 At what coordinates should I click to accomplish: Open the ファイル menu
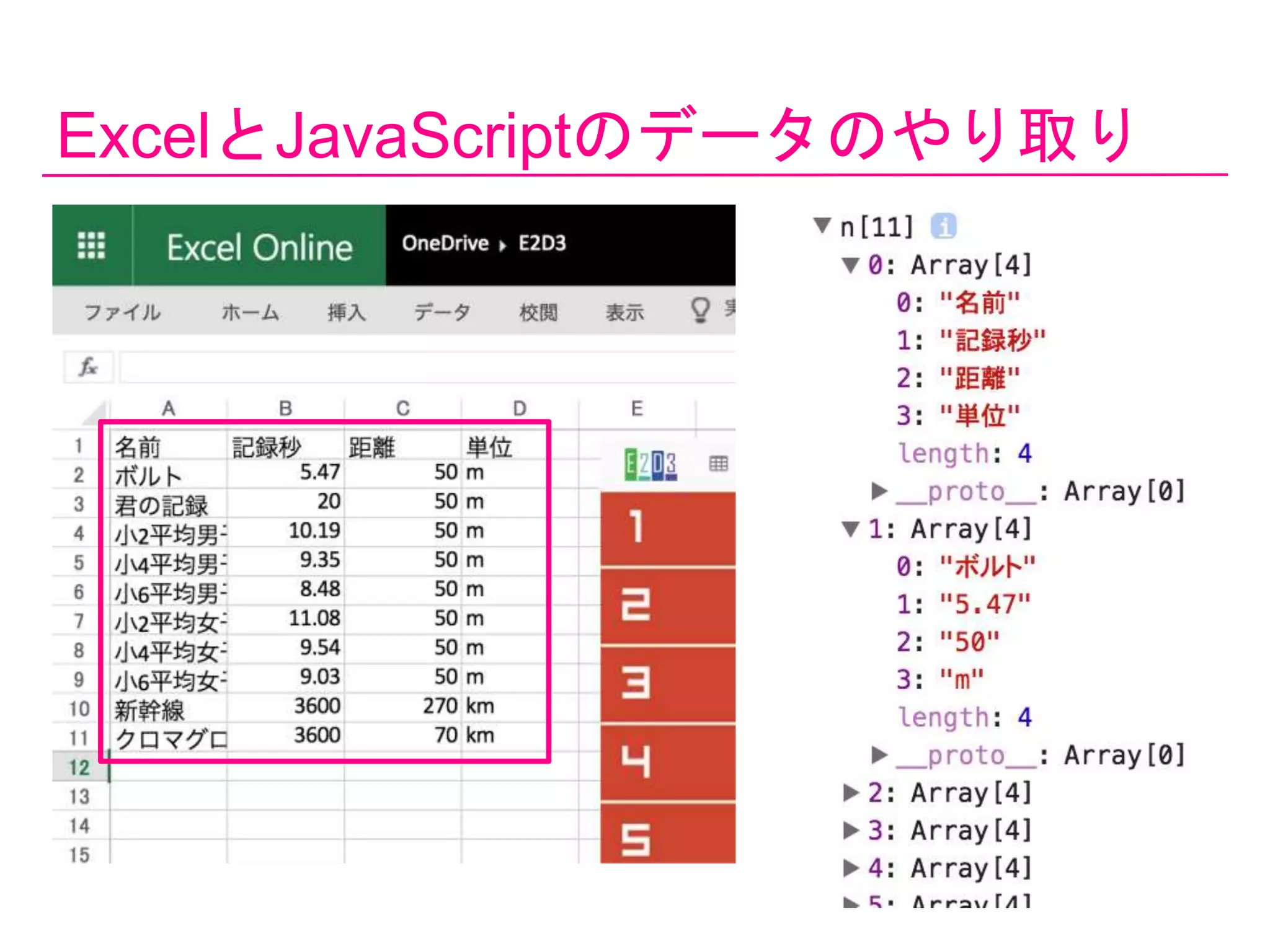(122, 312)
